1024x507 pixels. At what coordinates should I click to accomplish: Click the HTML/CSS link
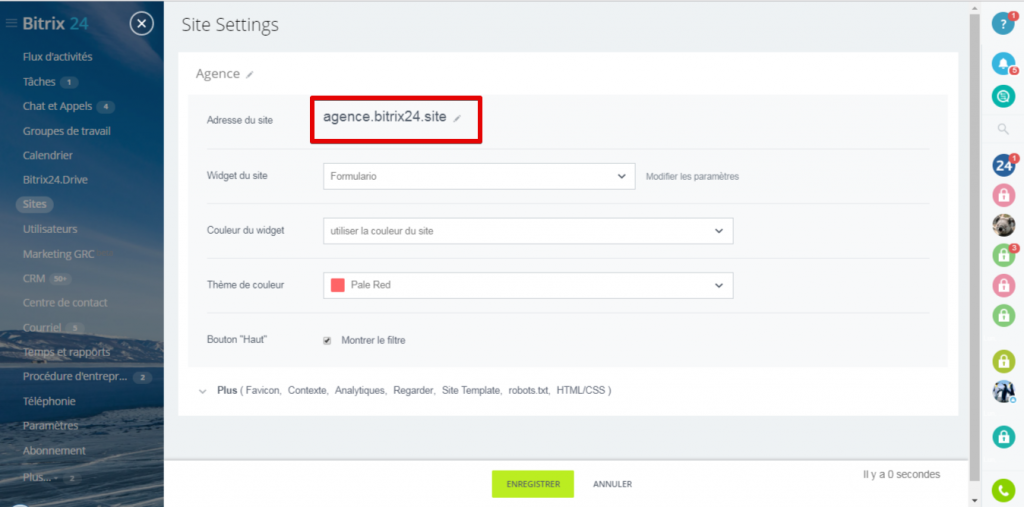click(581, 391)
